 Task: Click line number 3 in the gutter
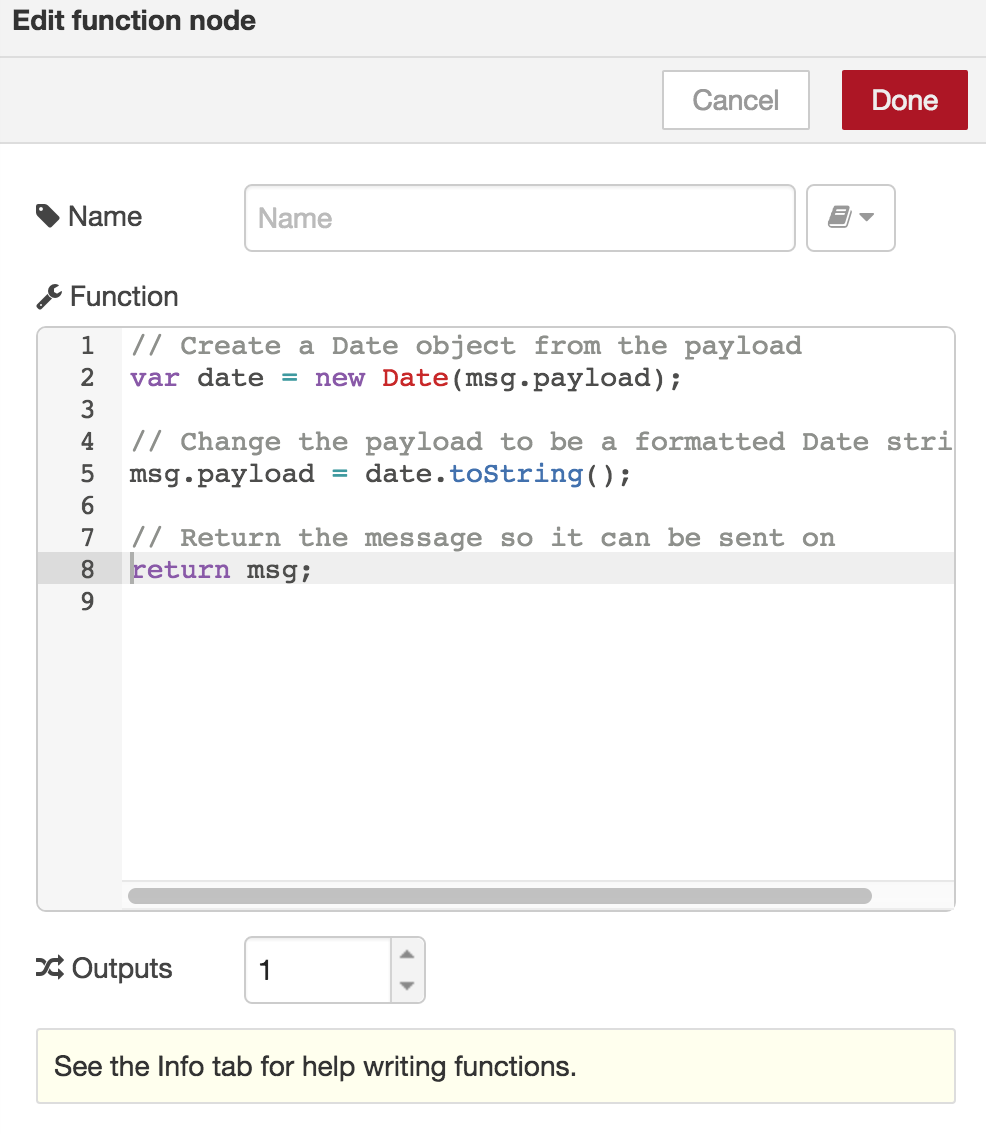(88, 409)
